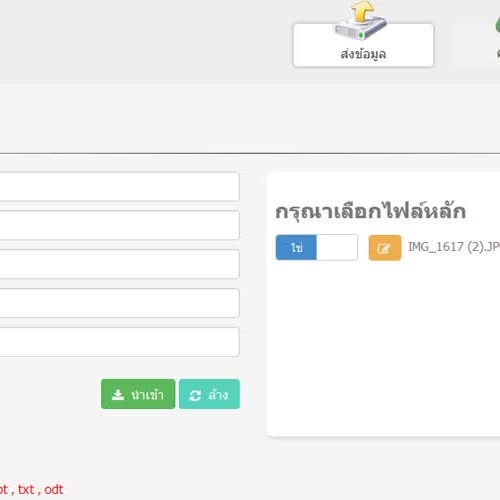Image resolution: width=500 pixels, height=500 pixels.
Task: Open the ส่งข้อมูล menu button
Action: point(363,45)
